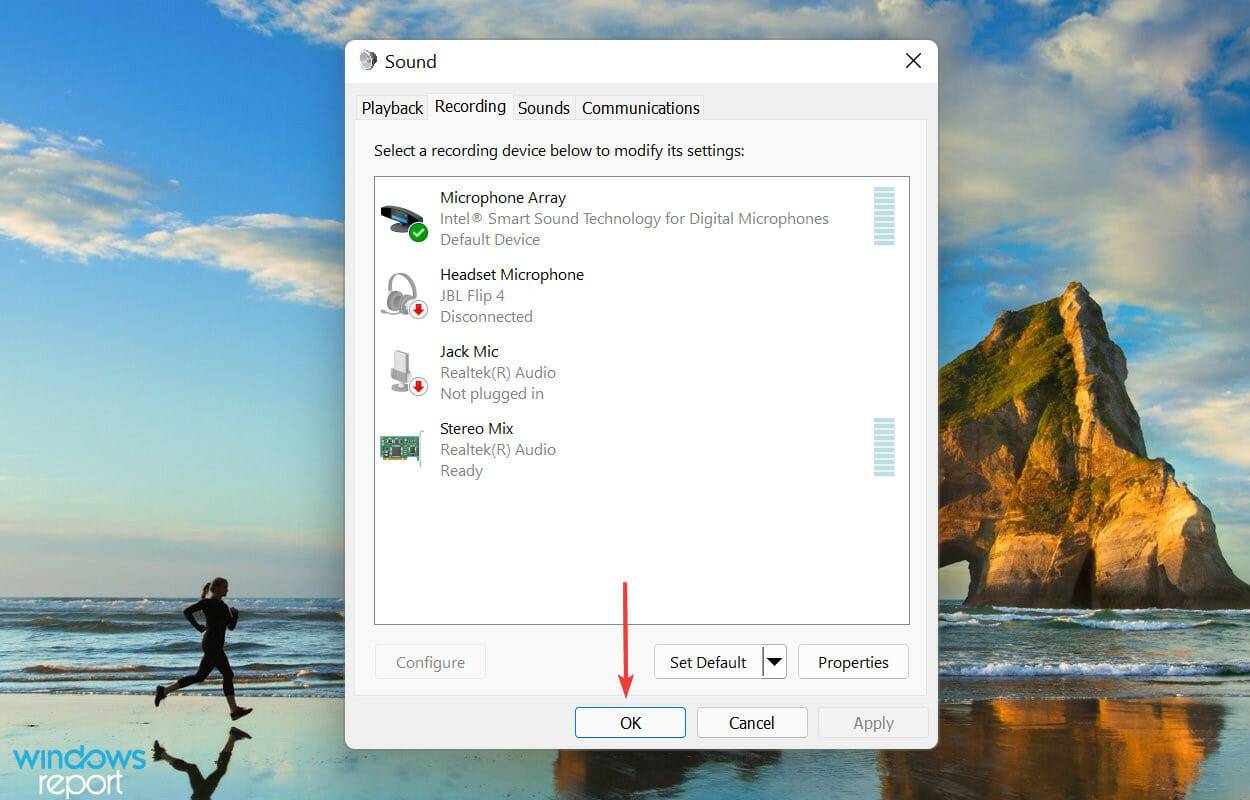1250x800 pixels.
Task: Click the 'JBL Flip 4' description text
Action: tap(472, 296)
